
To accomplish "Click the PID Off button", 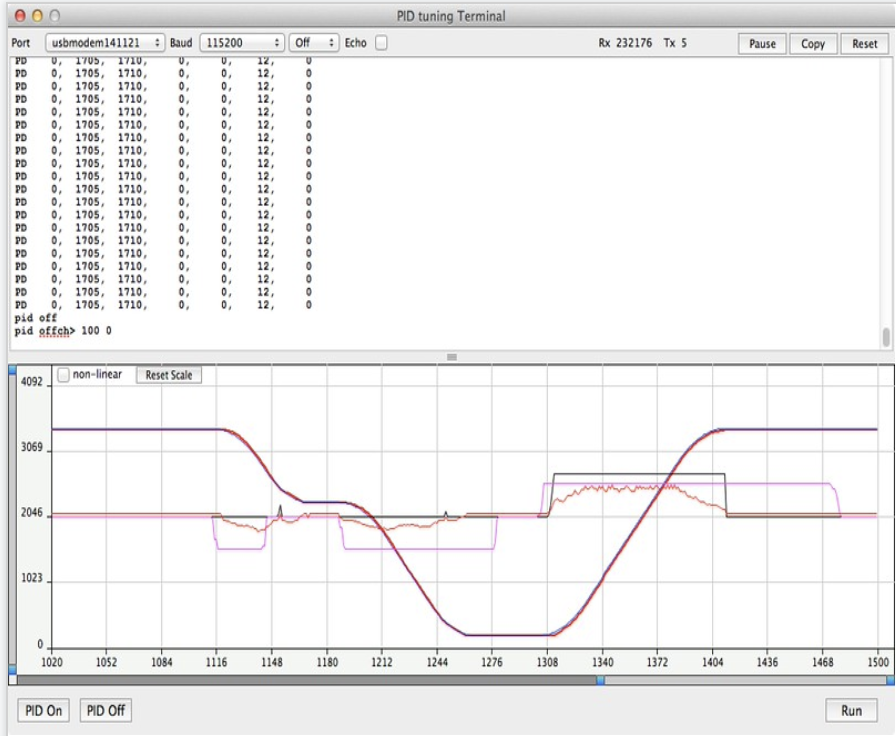I will 106,710.
